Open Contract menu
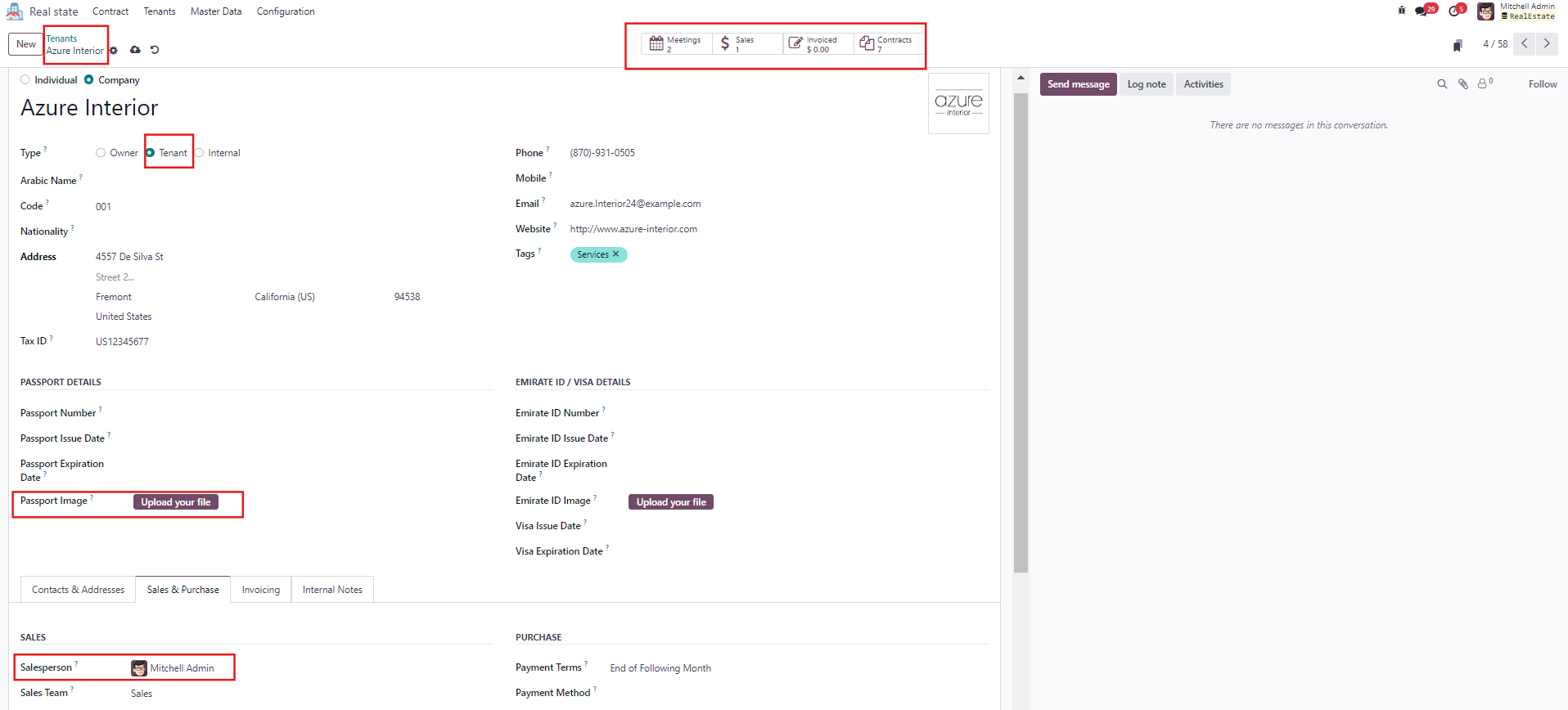The height and width of the screenshot is (710, 1568). (x=110, y=11)
